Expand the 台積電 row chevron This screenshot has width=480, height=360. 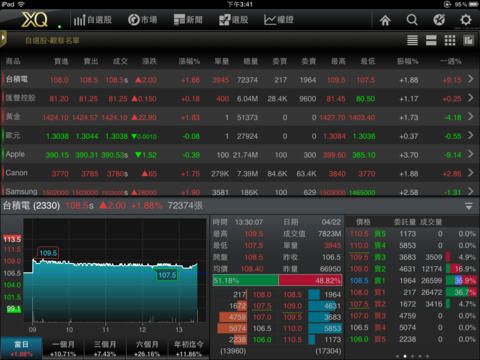click(x=470, y=79)
